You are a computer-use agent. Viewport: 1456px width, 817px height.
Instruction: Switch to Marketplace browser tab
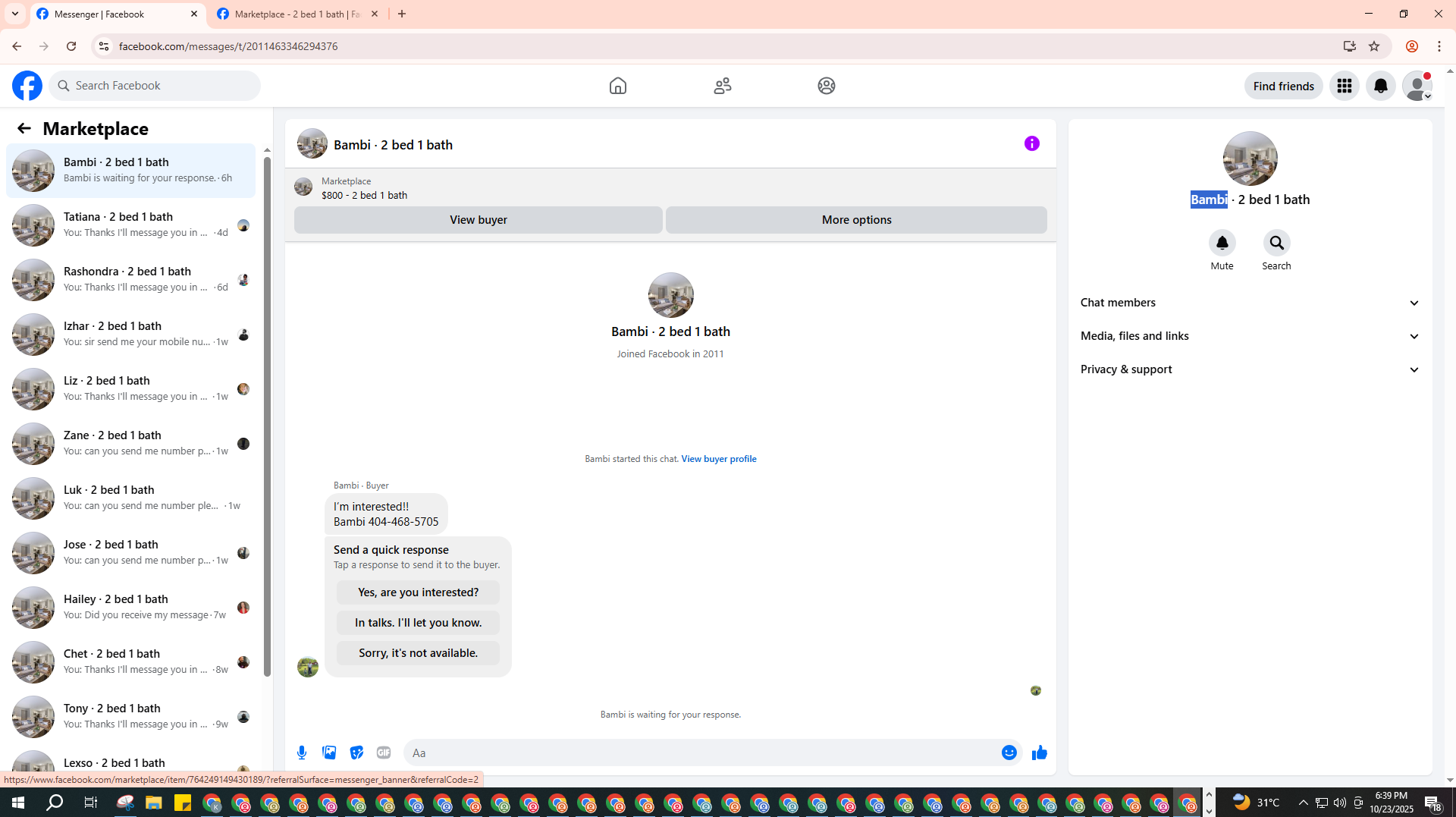(x=297, y=14)
